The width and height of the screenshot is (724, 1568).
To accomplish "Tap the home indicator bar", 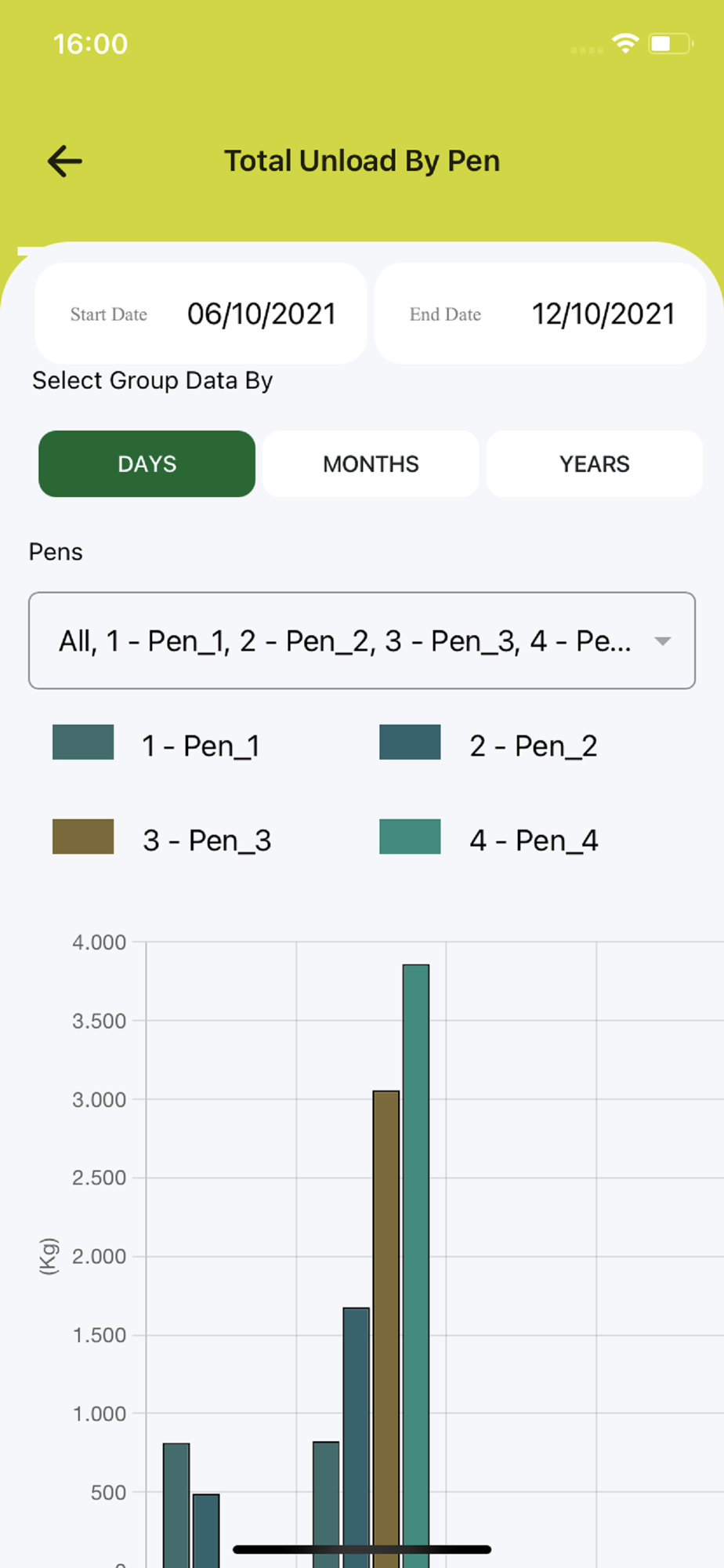I will click(x=362, y=1549).
